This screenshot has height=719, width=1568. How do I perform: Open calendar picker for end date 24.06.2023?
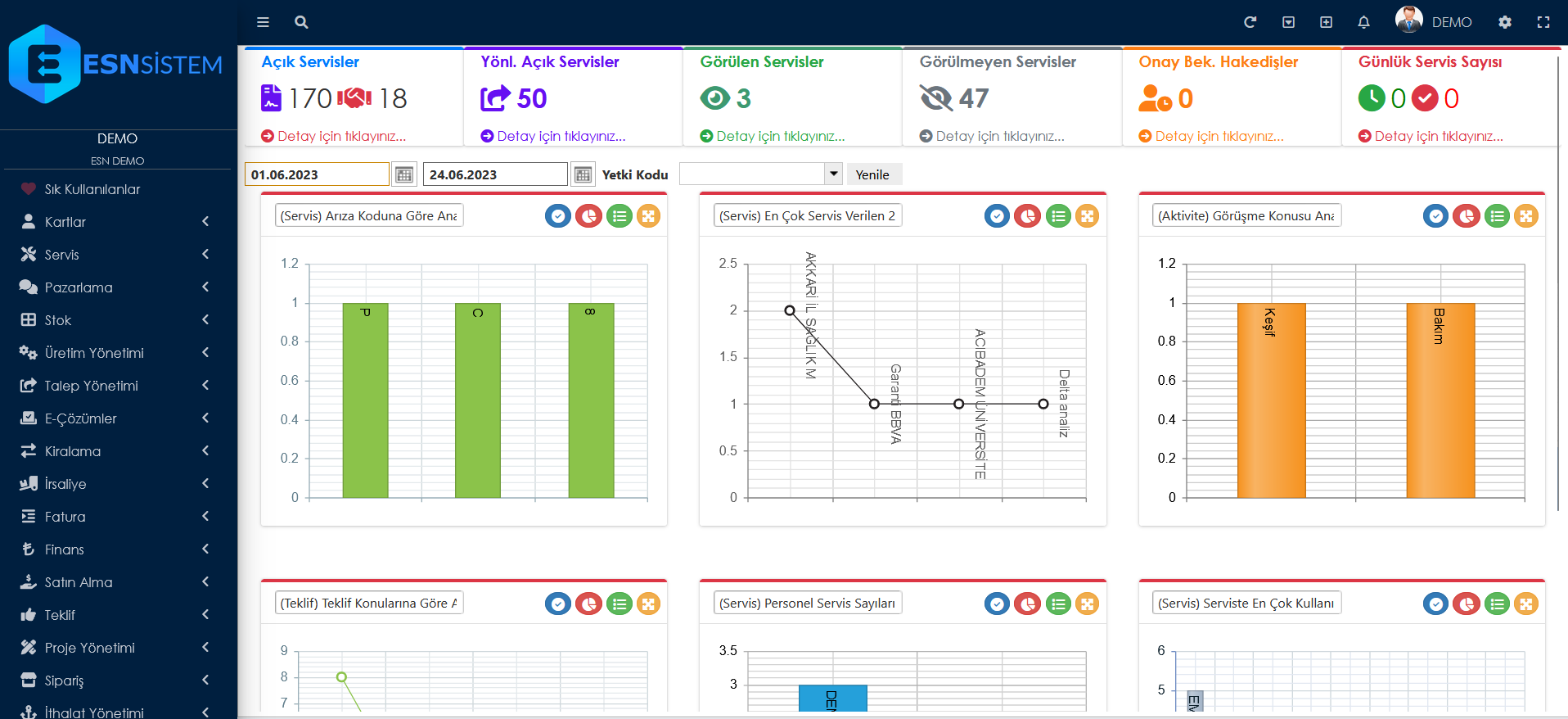583,174
